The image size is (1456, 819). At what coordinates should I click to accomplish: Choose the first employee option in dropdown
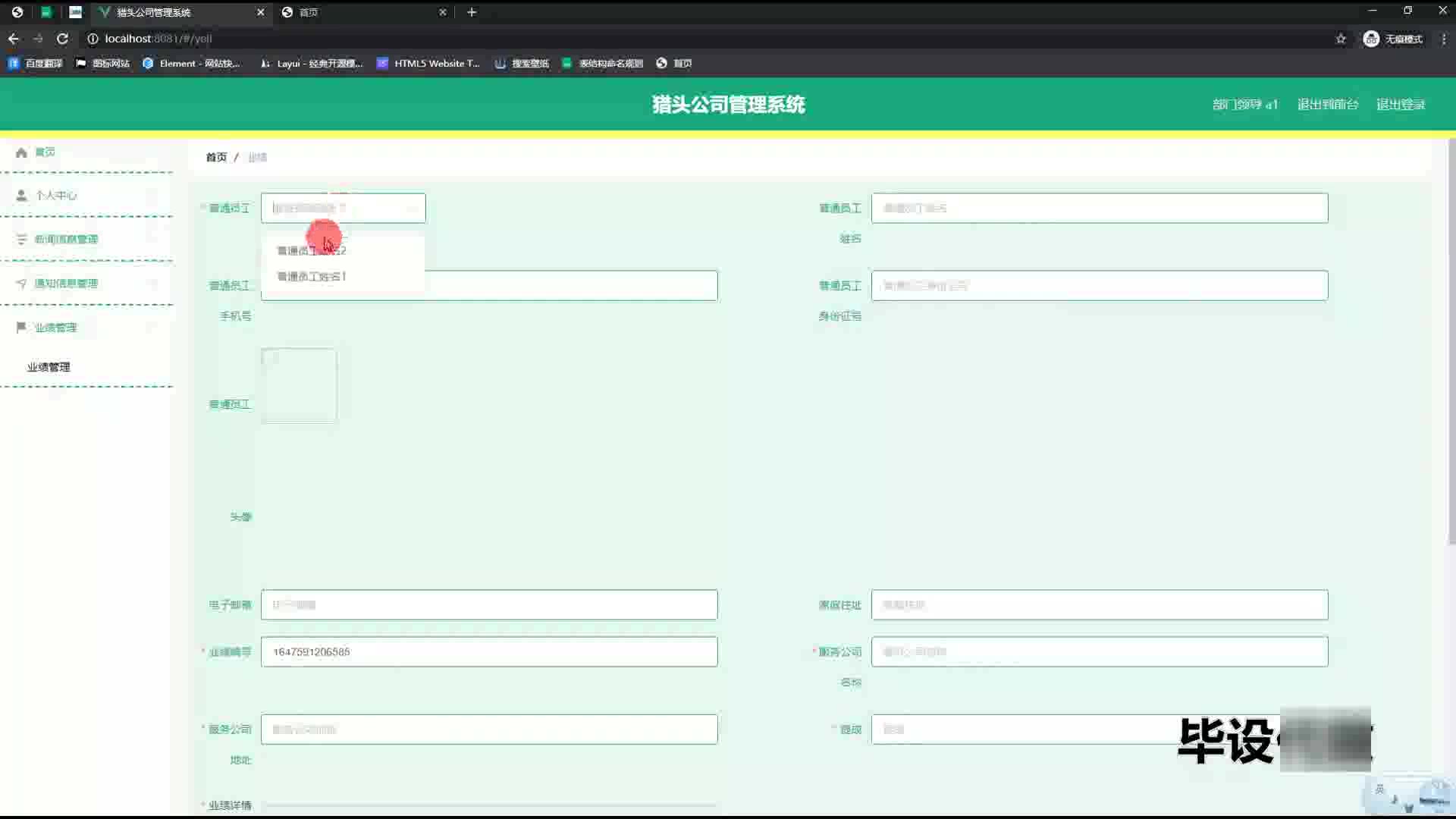point(312,251)
